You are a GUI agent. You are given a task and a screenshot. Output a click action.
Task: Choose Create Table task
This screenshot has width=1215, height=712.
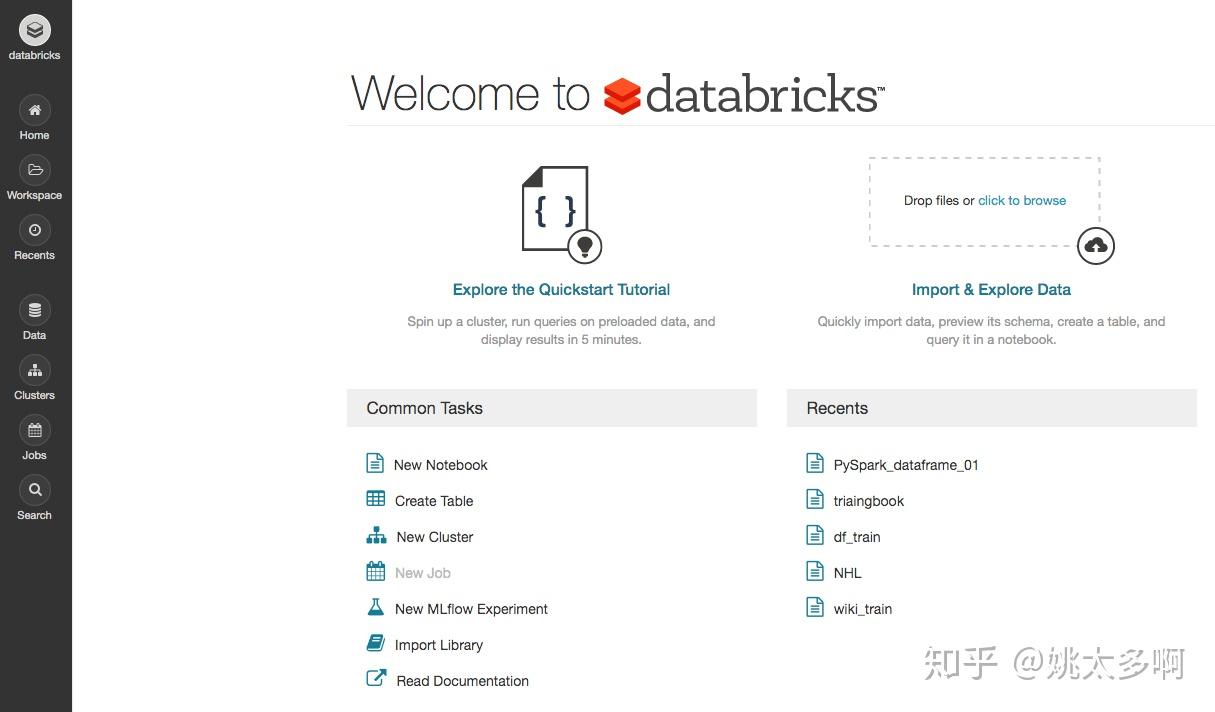(x=433, y=501)
